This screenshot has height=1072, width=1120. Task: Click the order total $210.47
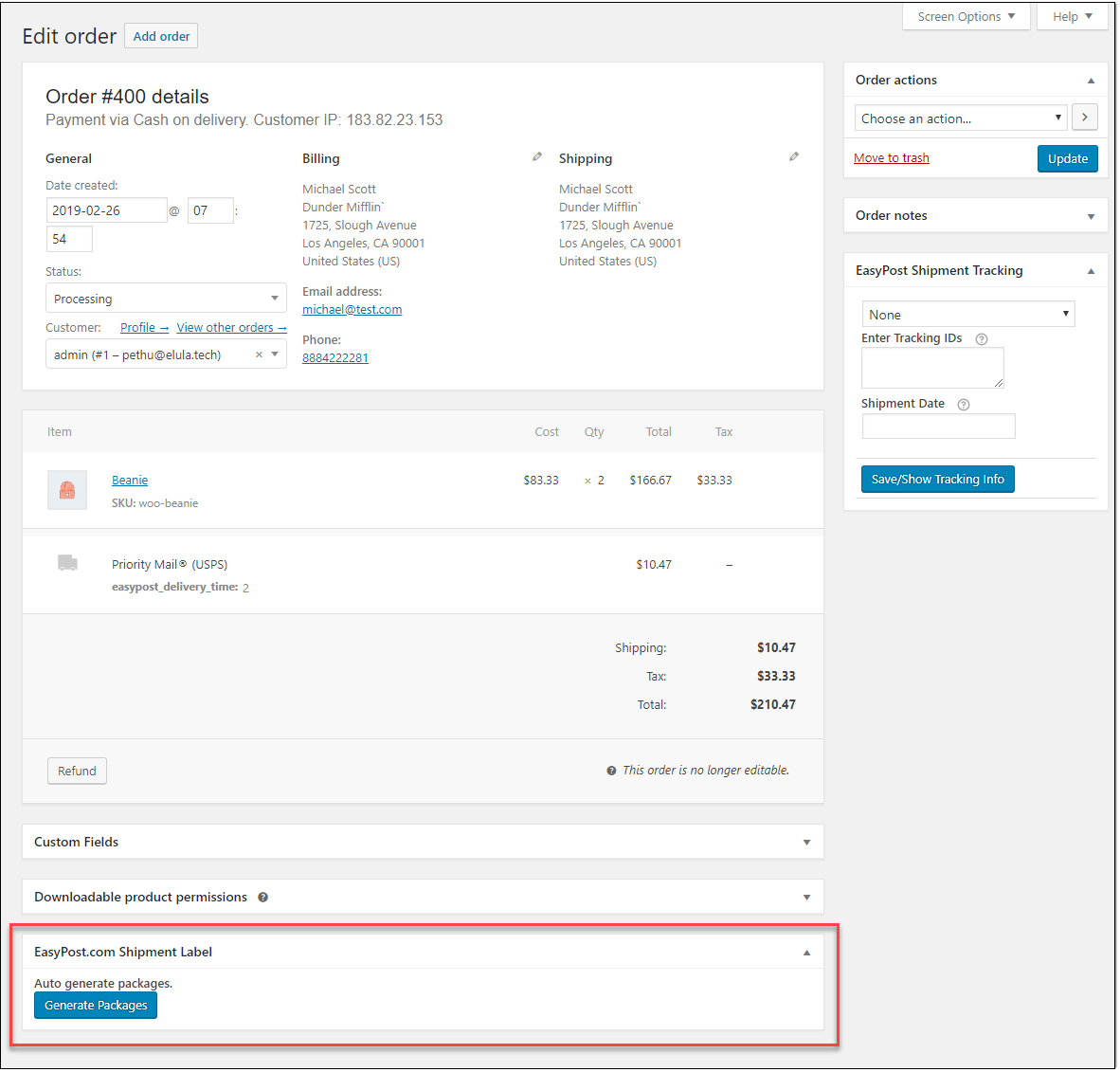[x=773, y=704]
